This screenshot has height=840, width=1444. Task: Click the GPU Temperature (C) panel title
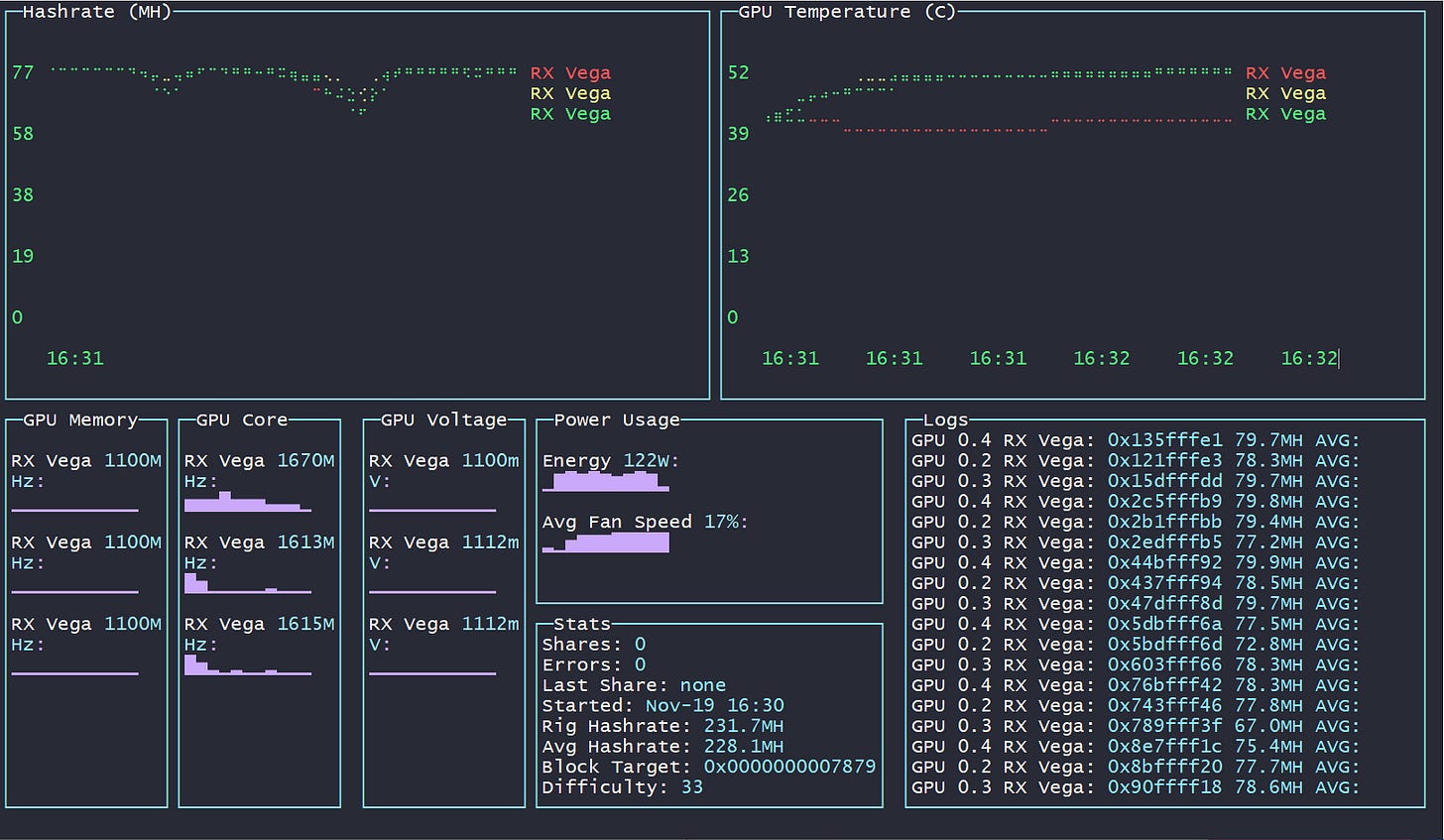[847, 12]
